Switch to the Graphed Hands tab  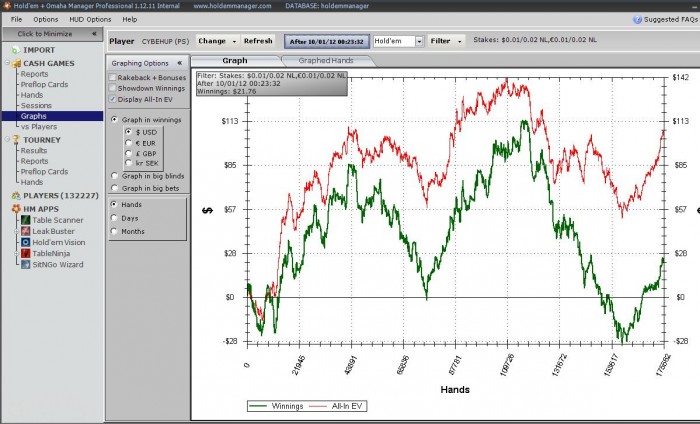(326, 61)
